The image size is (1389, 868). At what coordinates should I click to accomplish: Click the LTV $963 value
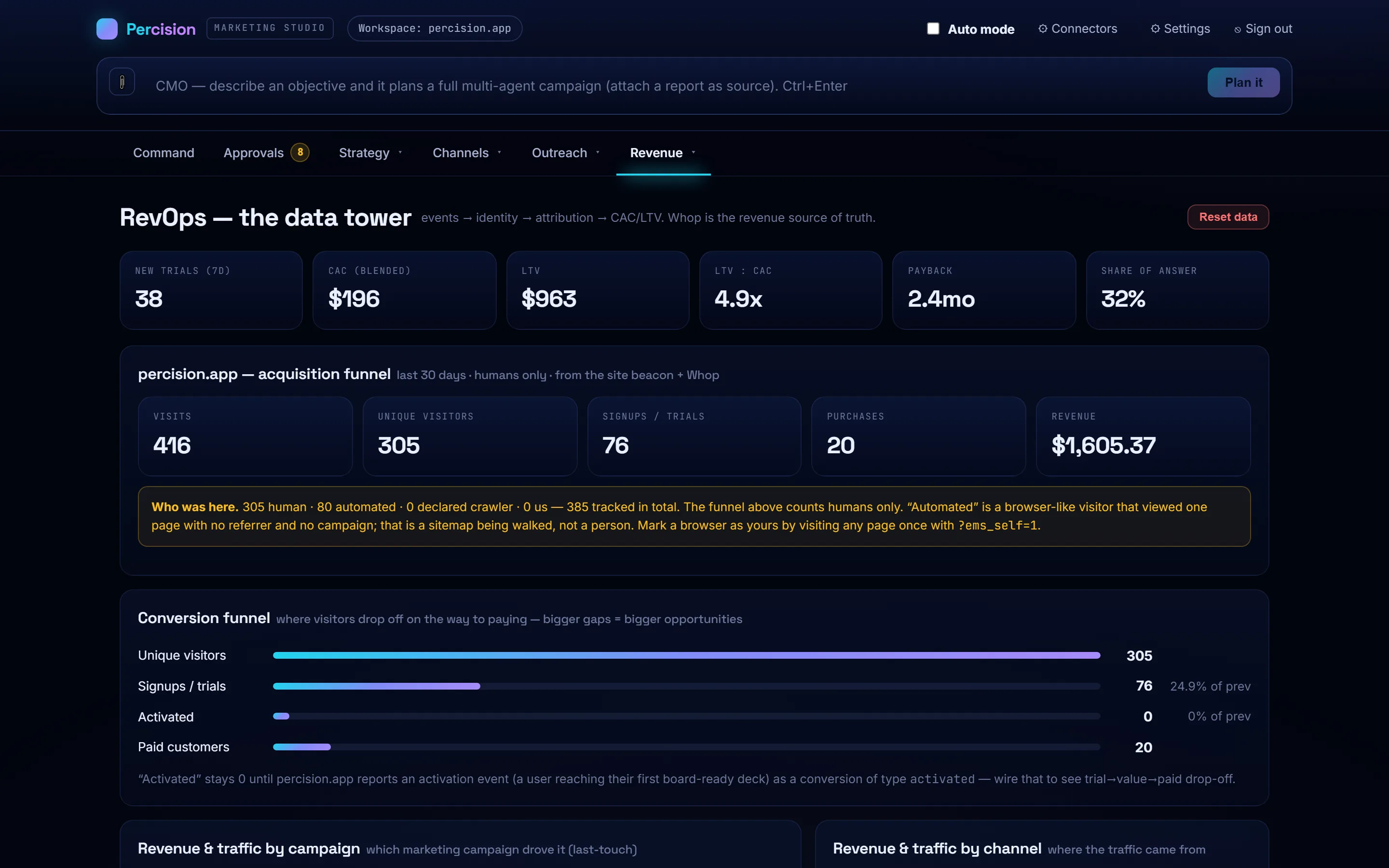(549, 299)
